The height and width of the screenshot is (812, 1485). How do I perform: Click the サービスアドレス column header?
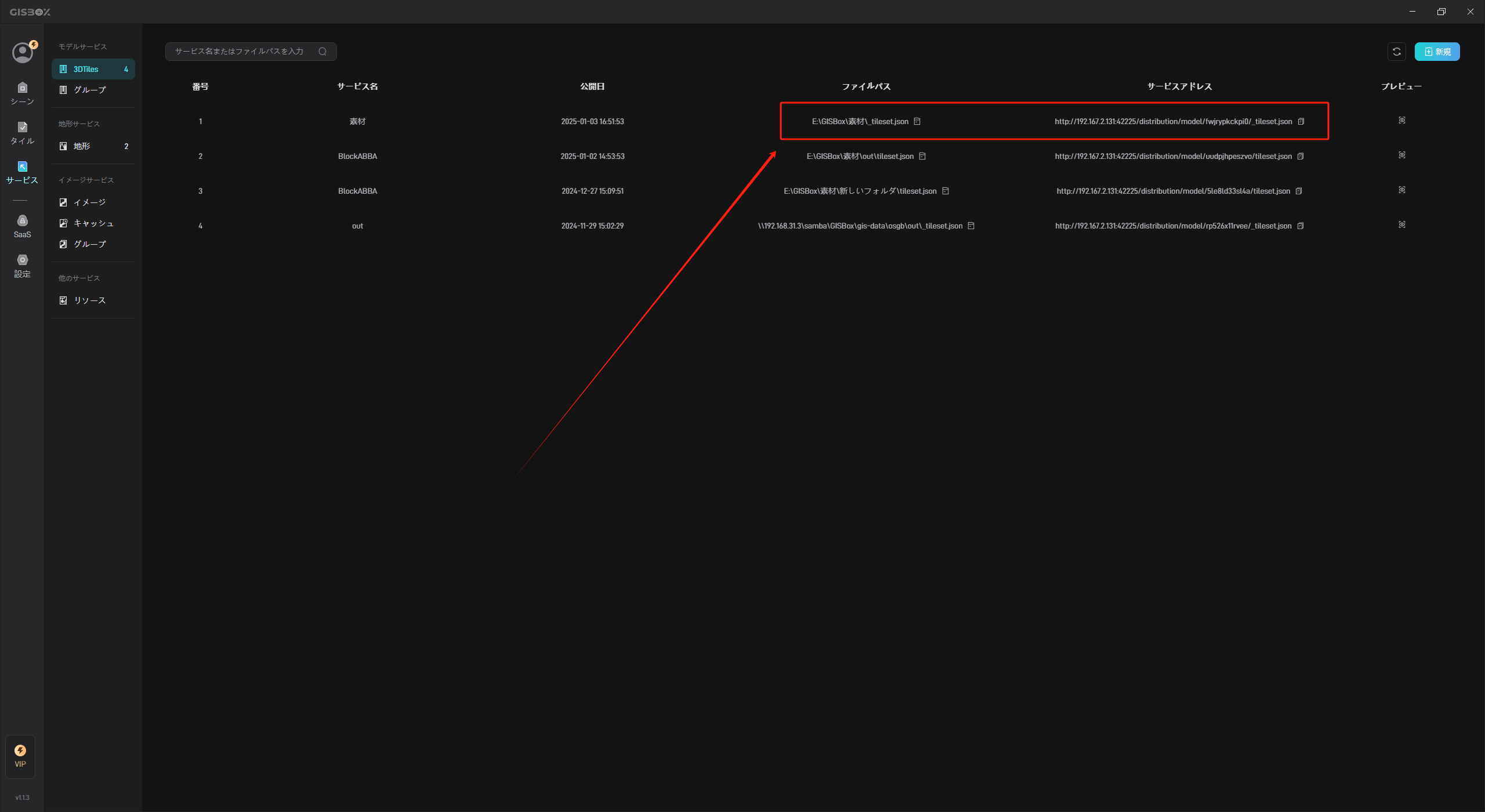coord(1179,86)
